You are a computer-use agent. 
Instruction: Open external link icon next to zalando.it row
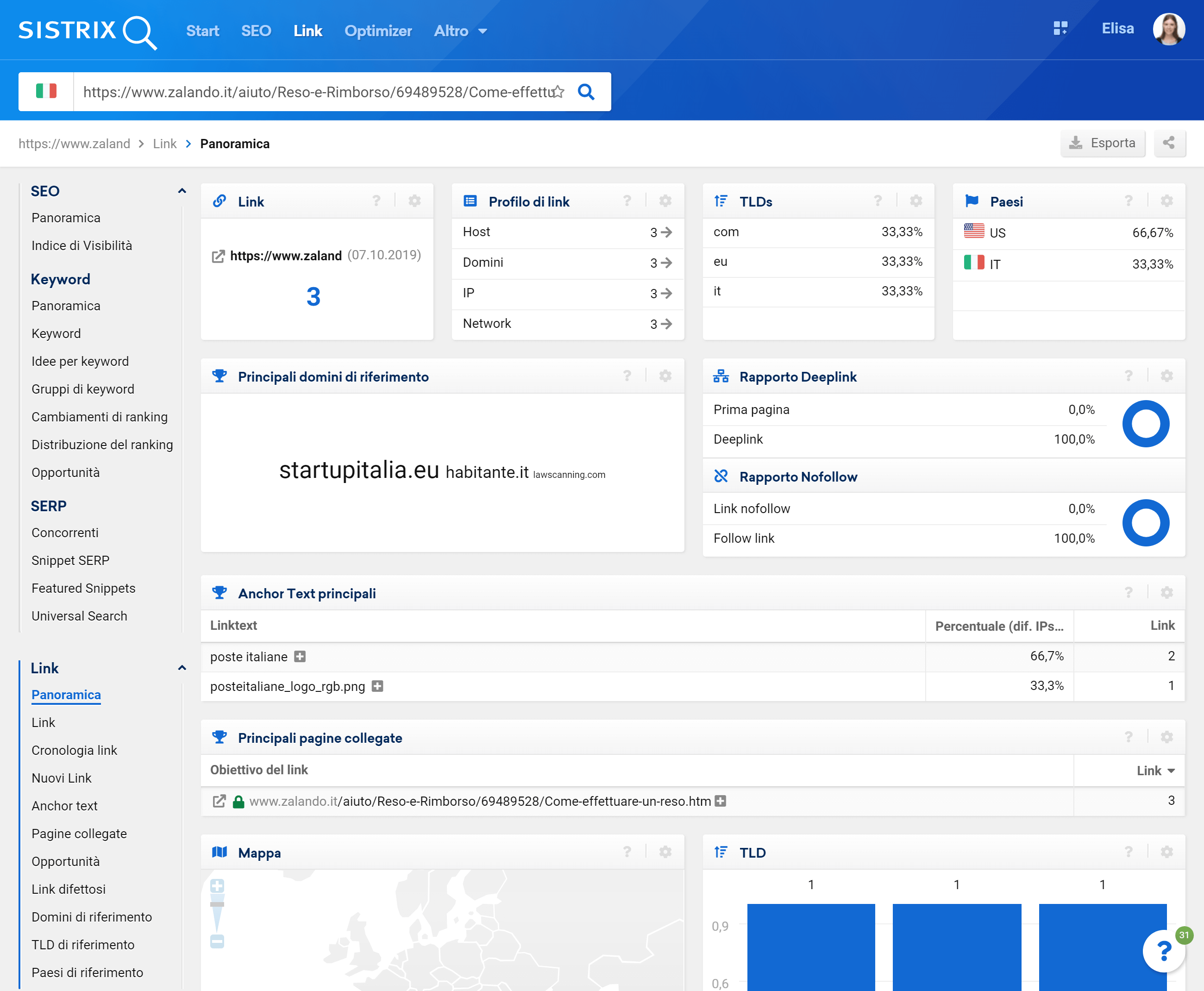pyautogui.click(x=219, y=802)
